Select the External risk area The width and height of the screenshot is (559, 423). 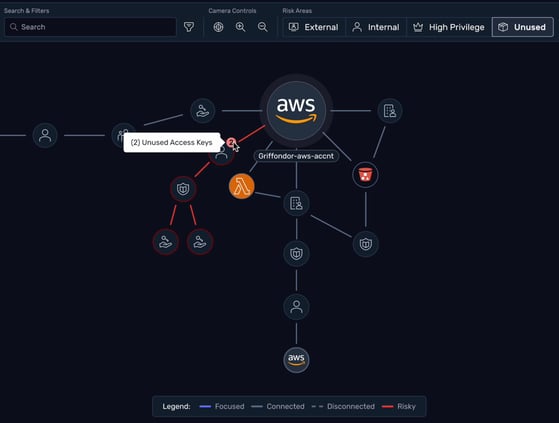tap(314, 27)
